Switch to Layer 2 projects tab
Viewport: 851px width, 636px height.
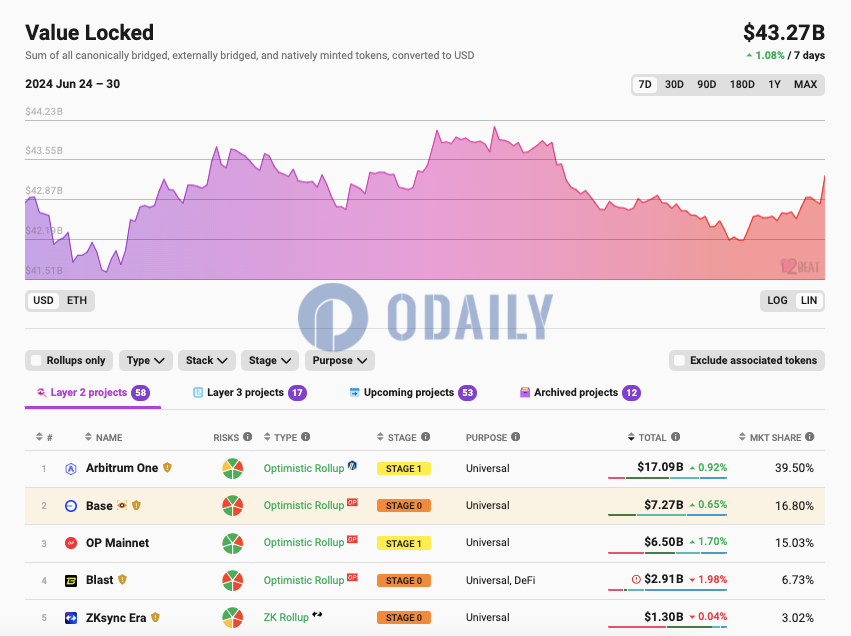point(93,393)
